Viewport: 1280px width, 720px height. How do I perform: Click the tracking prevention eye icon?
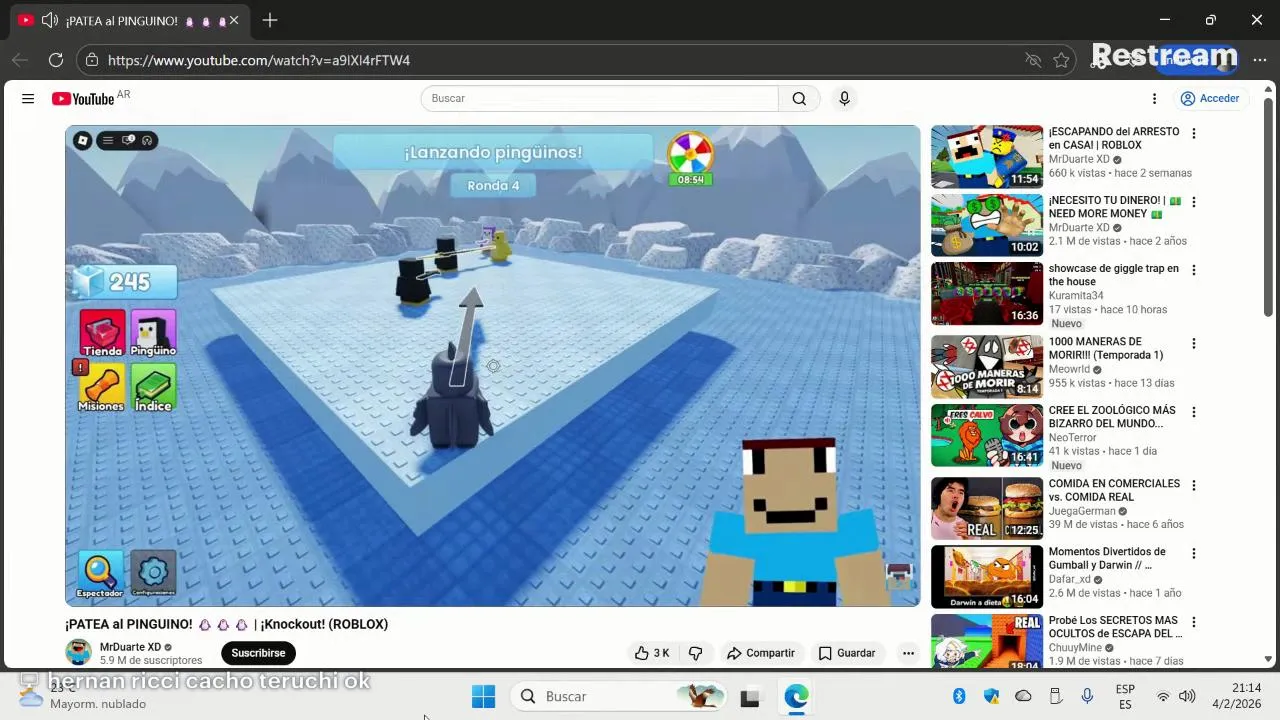click(x=1033, y=60)
